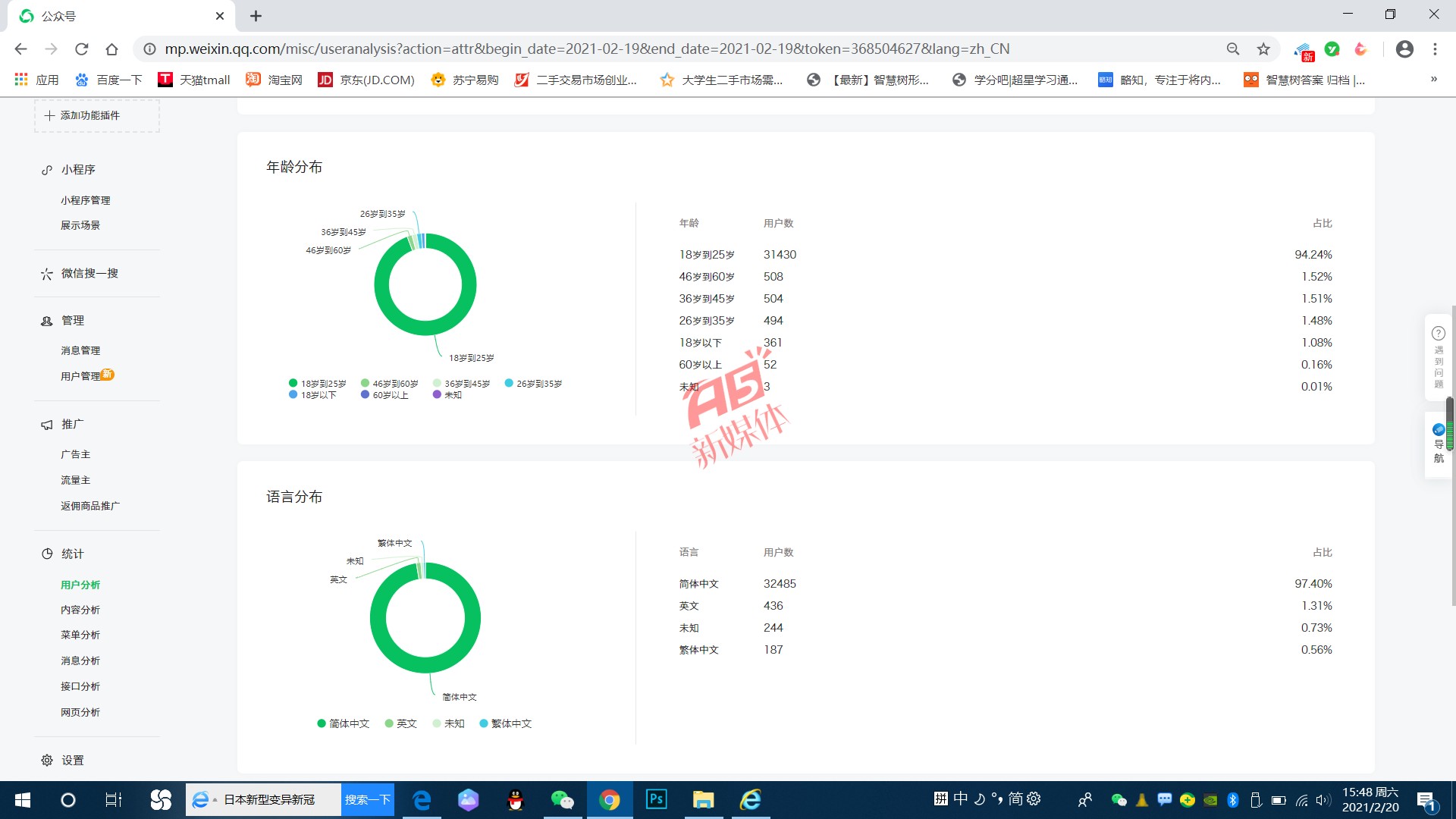The width and height of the screenshot is (1456, 819).
Task: Click the 推广 megaphone icon heading
Action: (47, 425)
